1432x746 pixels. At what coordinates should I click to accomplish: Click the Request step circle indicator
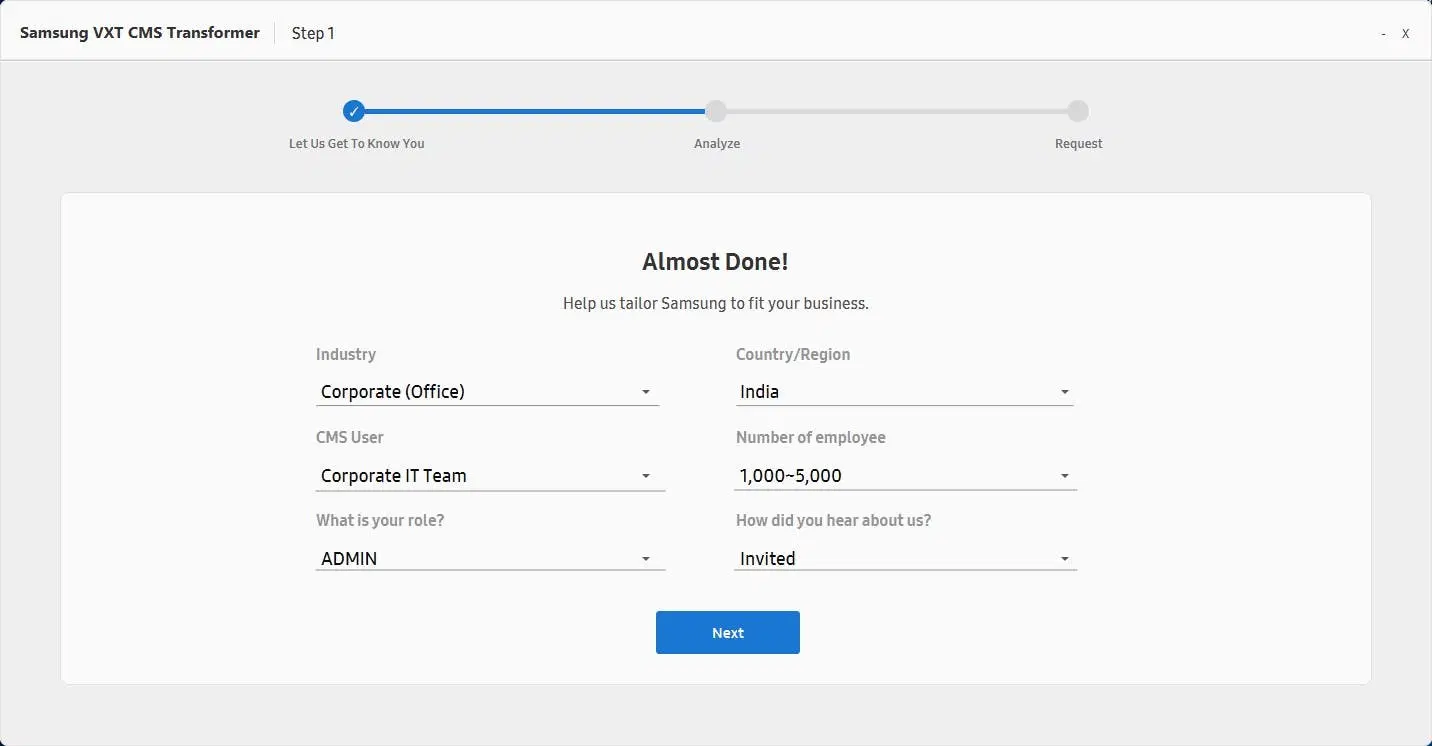(1077, 111)
